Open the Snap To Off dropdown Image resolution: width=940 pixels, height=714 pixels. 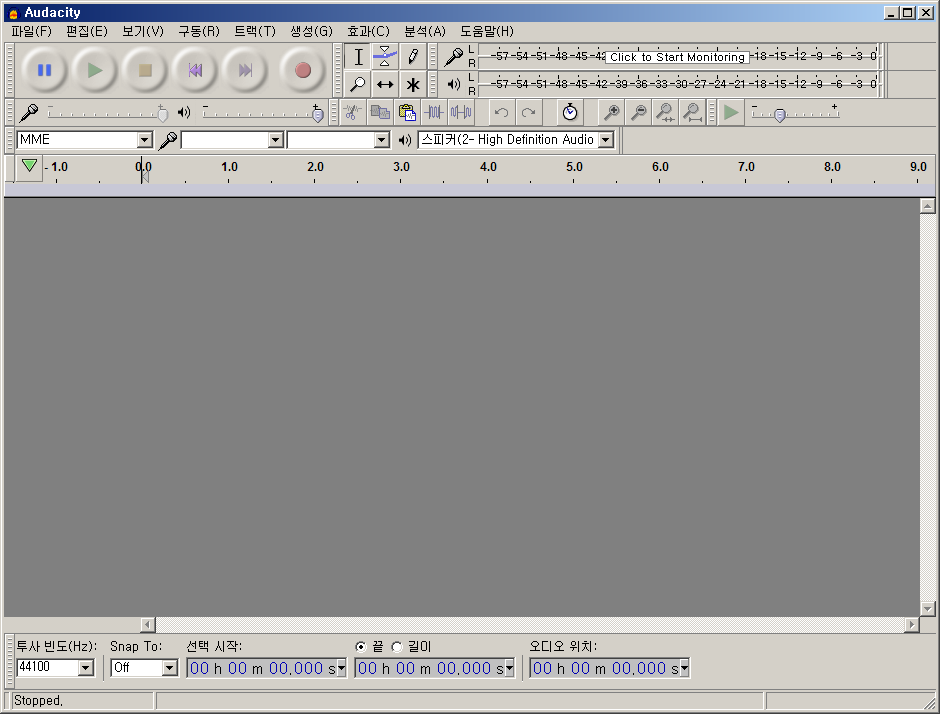170,667
